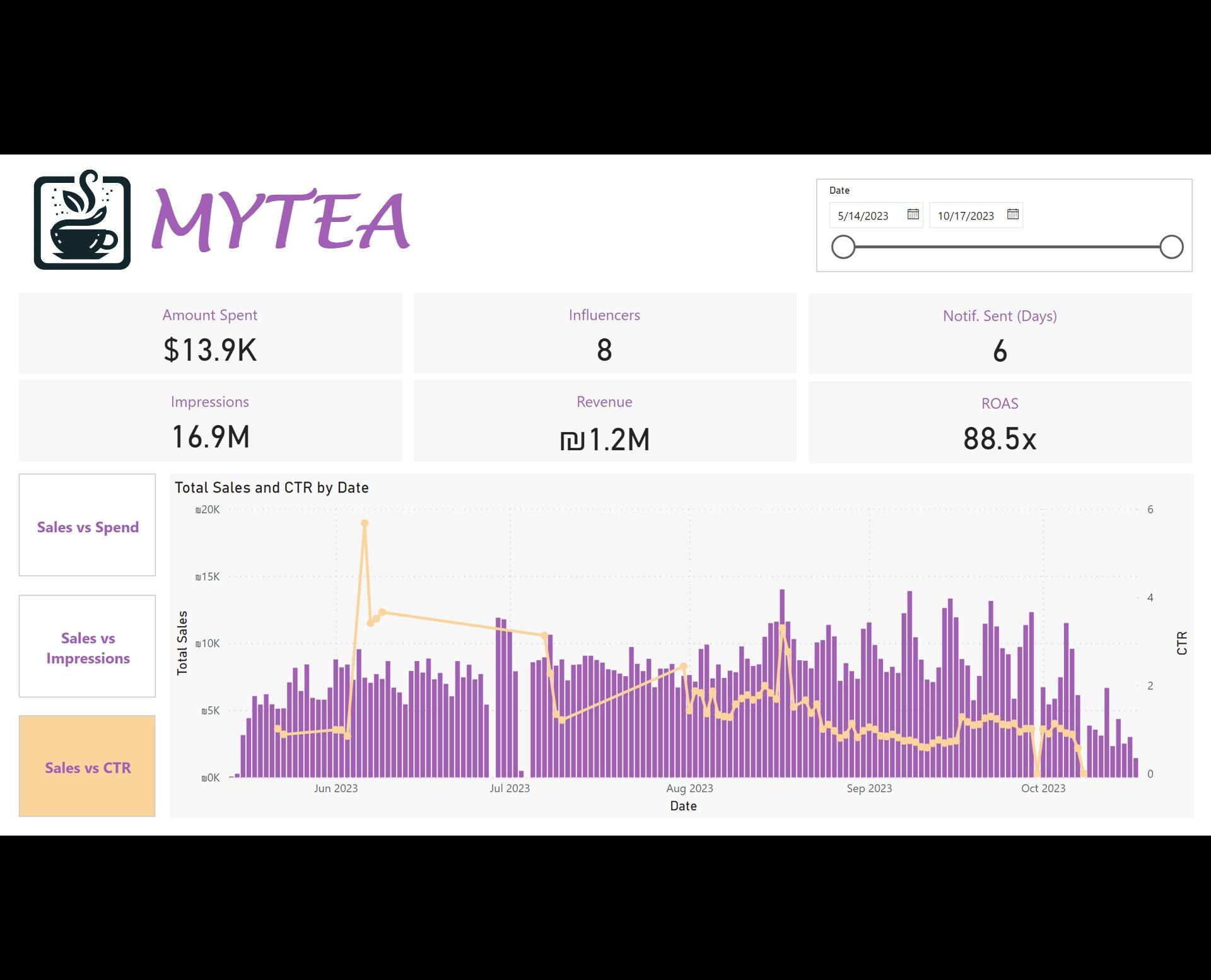Click the ROAS metric card
The width and height of the screenshot is (1211, 980).
pyautogui.click(x=1000, y=420)
